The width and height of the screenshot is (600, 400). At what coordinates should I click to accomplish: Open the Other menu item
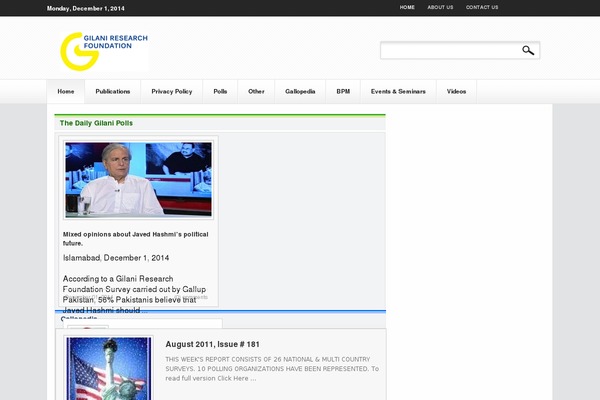click(x=256, y=91)
